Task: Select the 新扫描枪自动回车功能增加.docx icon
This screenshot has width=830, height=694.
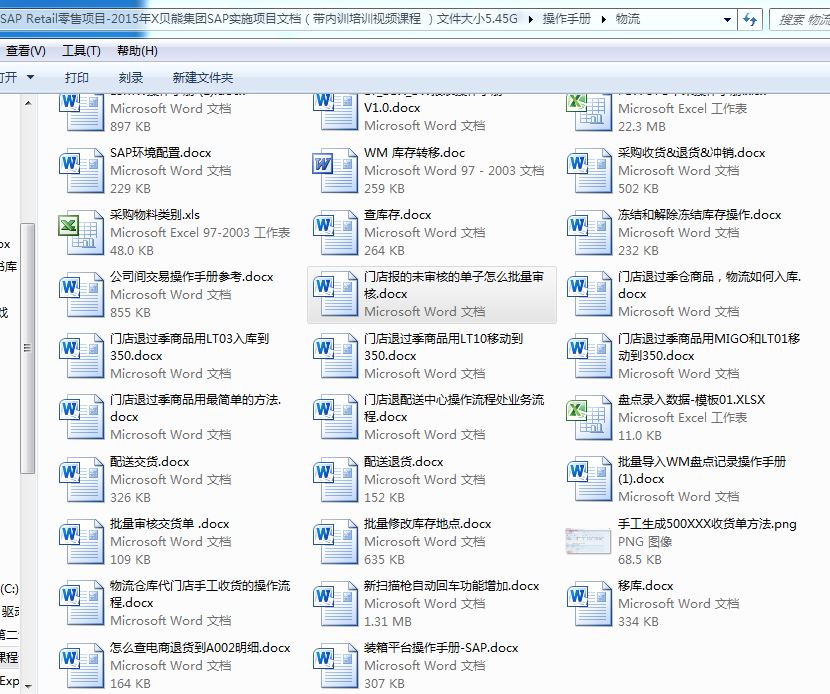Action: (335, 603)
